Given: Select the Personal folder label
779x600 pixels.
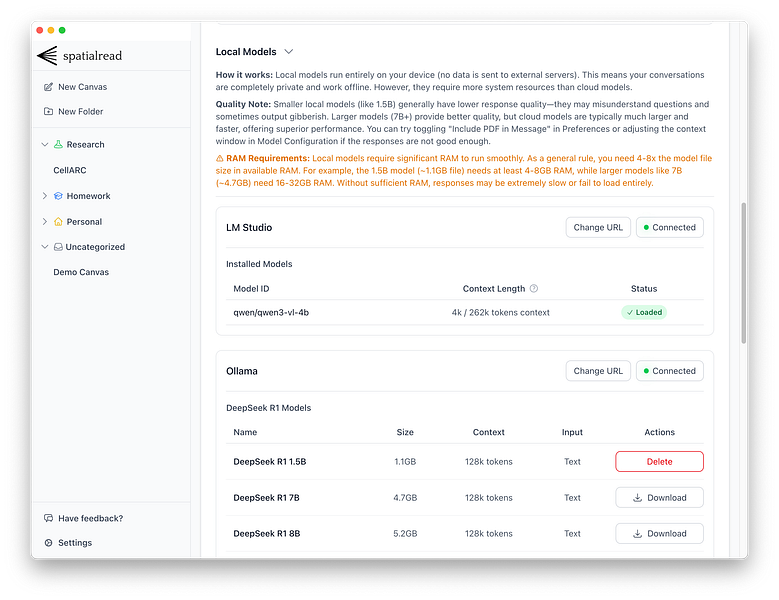Looking at the screenshot, I should [x=84, y=222].
